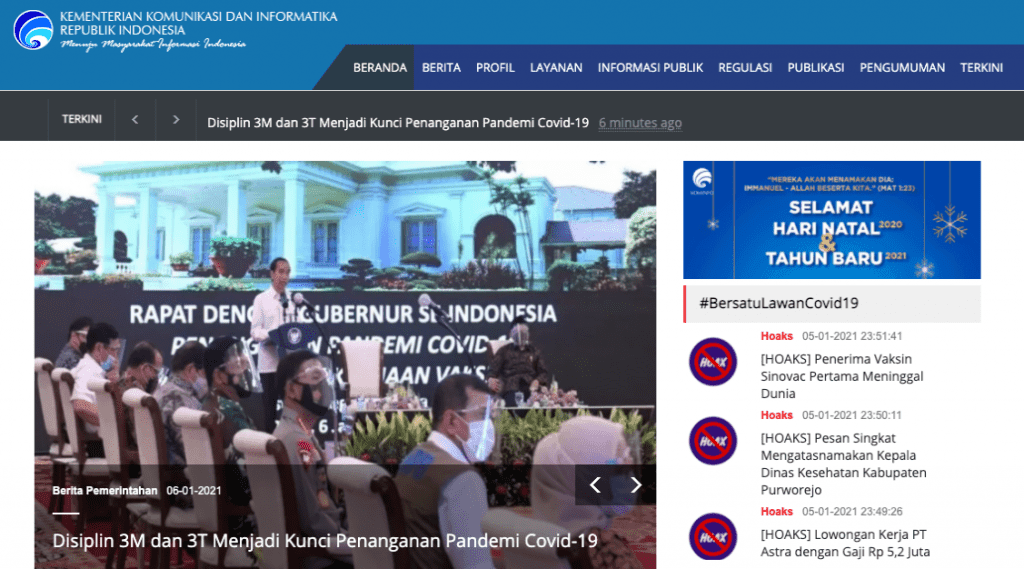This screenshot has width=1024, height=569.
Task: Select Regulasi in the navigation bar
Action: (745, 68)
